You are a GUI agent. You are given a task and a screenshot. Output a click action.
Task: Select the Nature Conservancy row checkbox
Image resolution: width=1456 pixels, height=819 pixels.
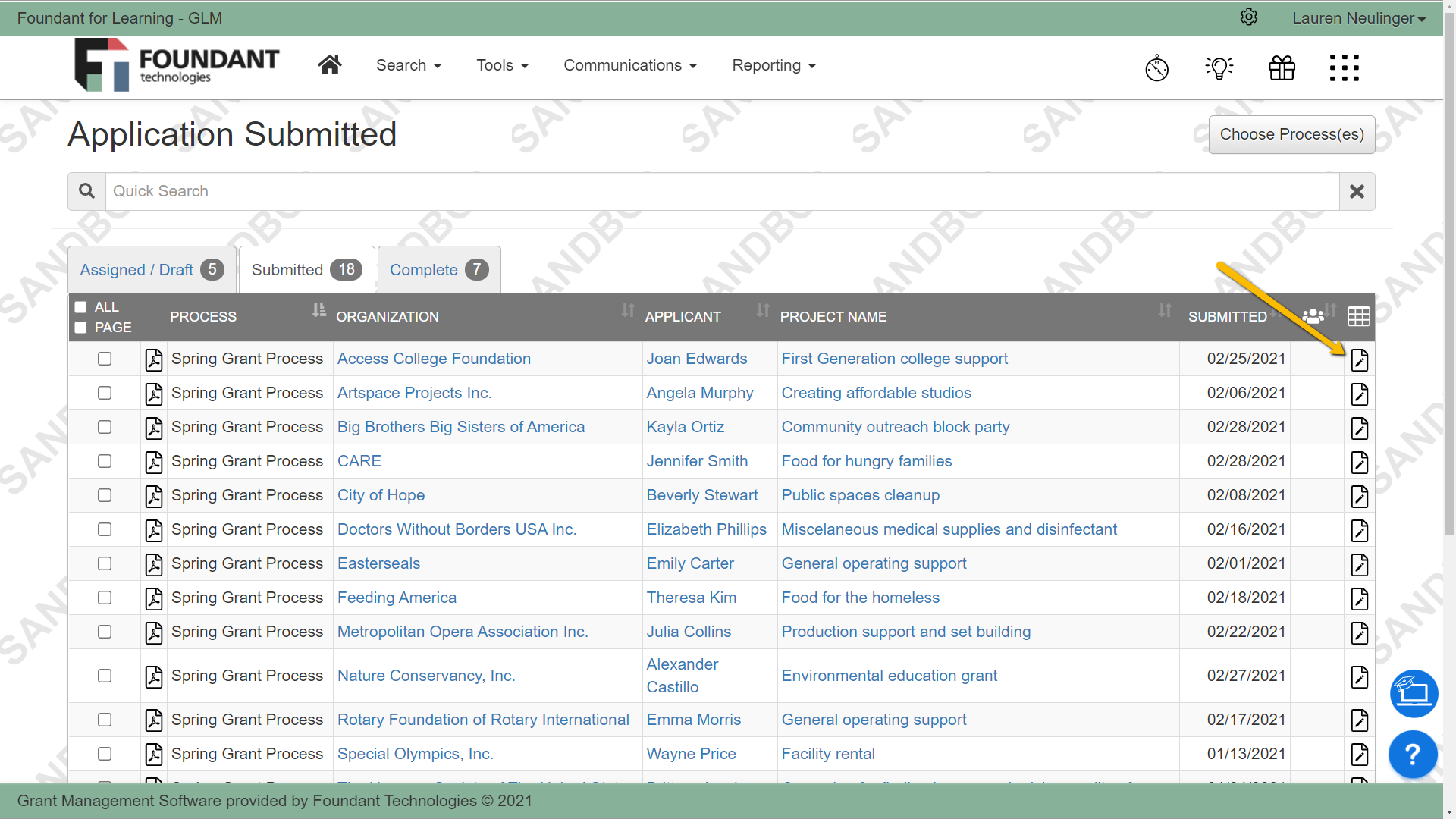pos(105,676)
